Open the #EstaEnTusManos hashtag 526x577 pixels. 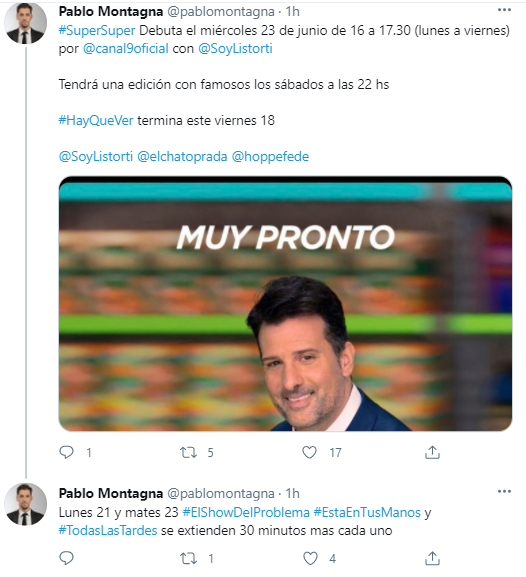(x=367, y=513)
